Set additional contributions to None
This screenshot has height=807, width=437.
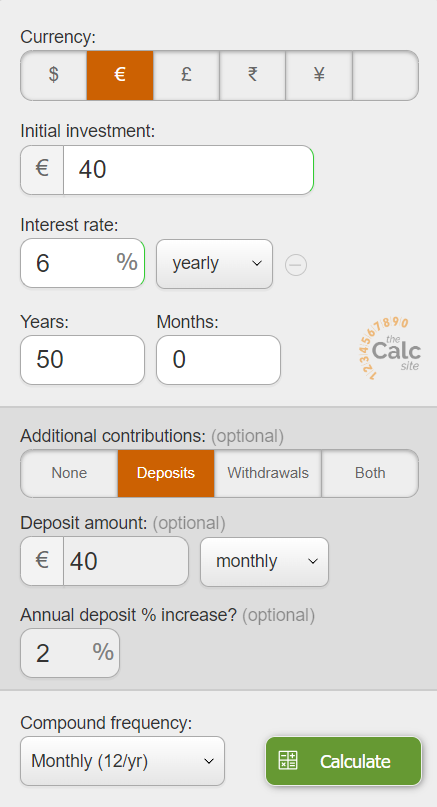pos(69,473)
